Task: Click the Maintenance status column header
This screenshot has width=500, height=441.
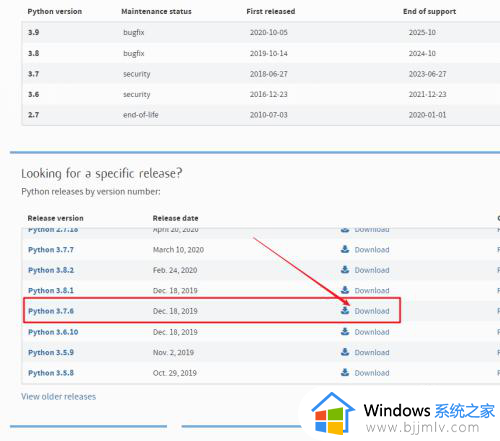Action: (x=156, y=11)
